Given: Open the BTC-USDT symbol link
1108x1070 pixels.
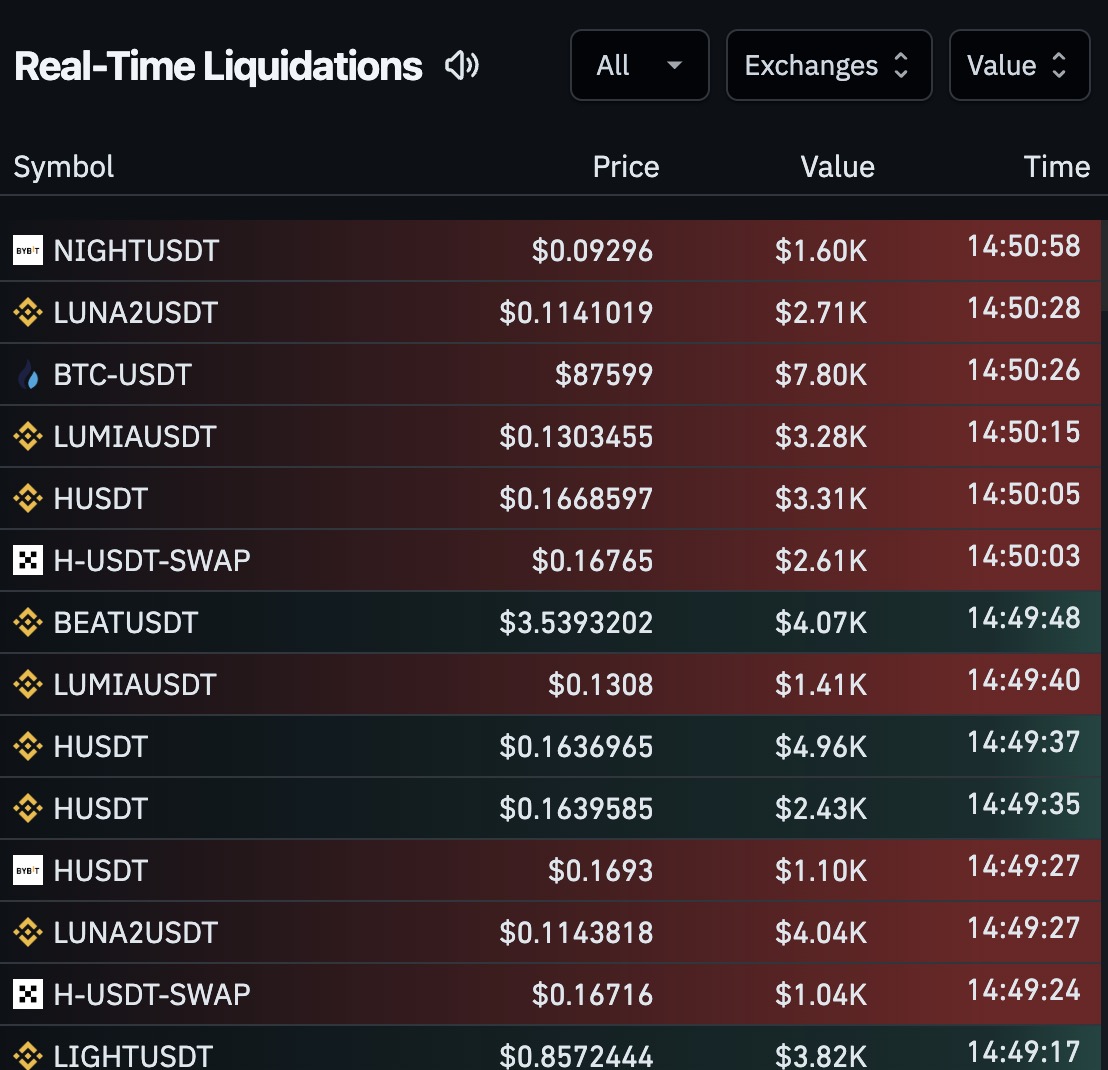Looking at the screenshot, I should tap(122, 375).
